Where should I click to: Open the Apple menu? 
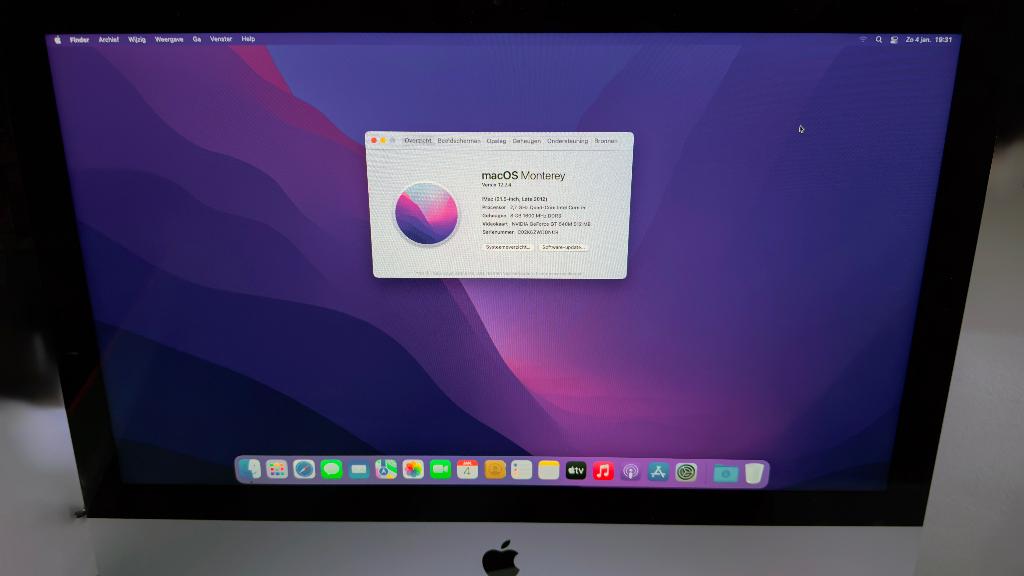coord(57,40)
